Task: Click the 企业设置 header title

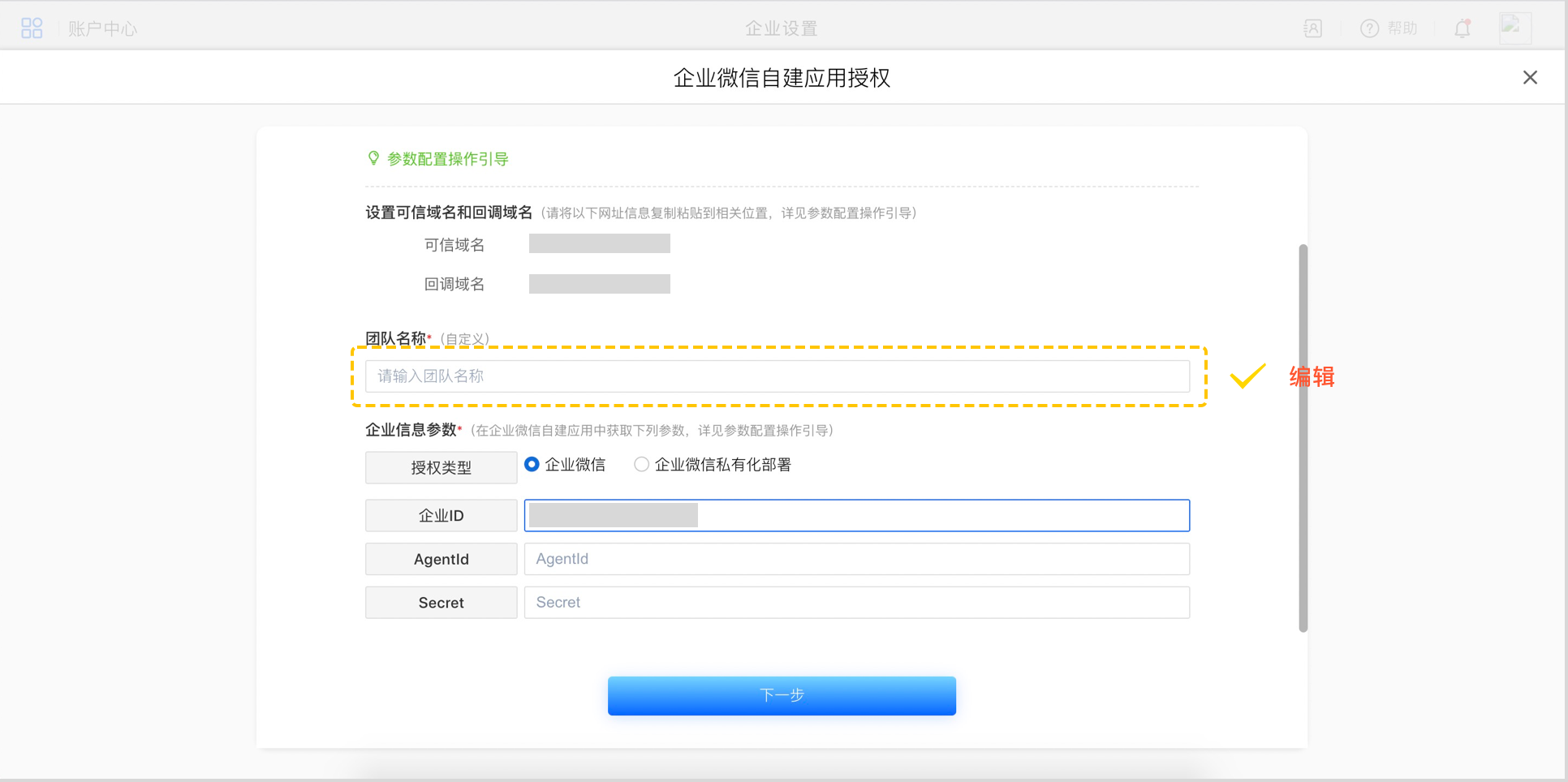Action: pyautogui.click(x=781, y=28)
